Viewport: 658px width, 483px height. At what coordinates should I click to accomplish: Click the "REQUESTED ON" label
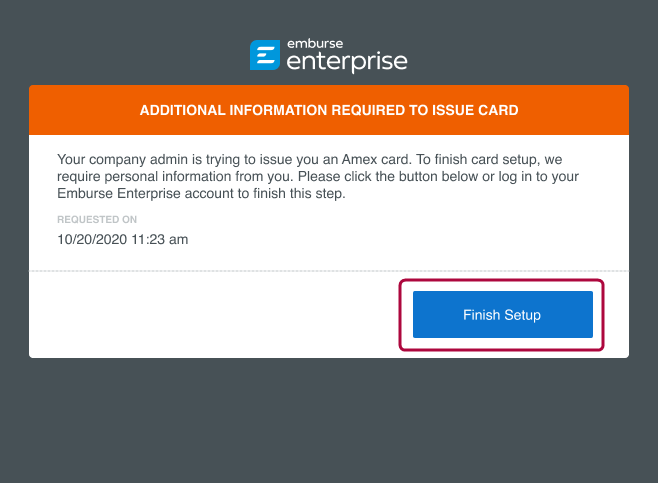97,219
